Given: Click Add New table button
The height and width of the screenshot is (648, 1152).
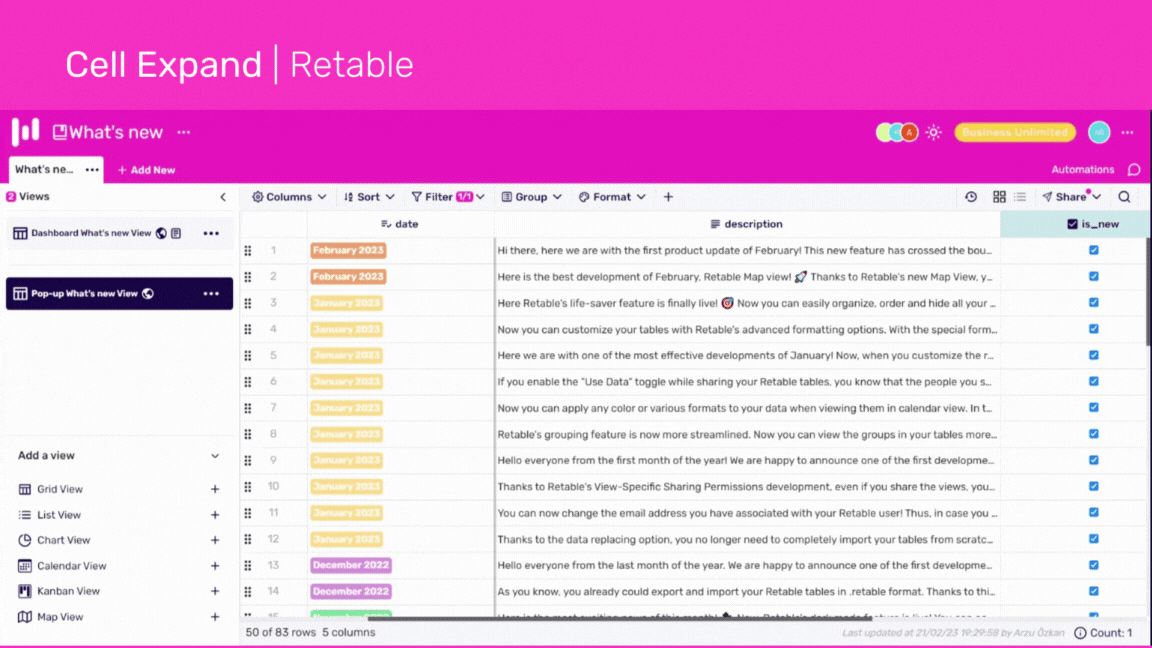Looking at the screenshot, I should [146, 170].
